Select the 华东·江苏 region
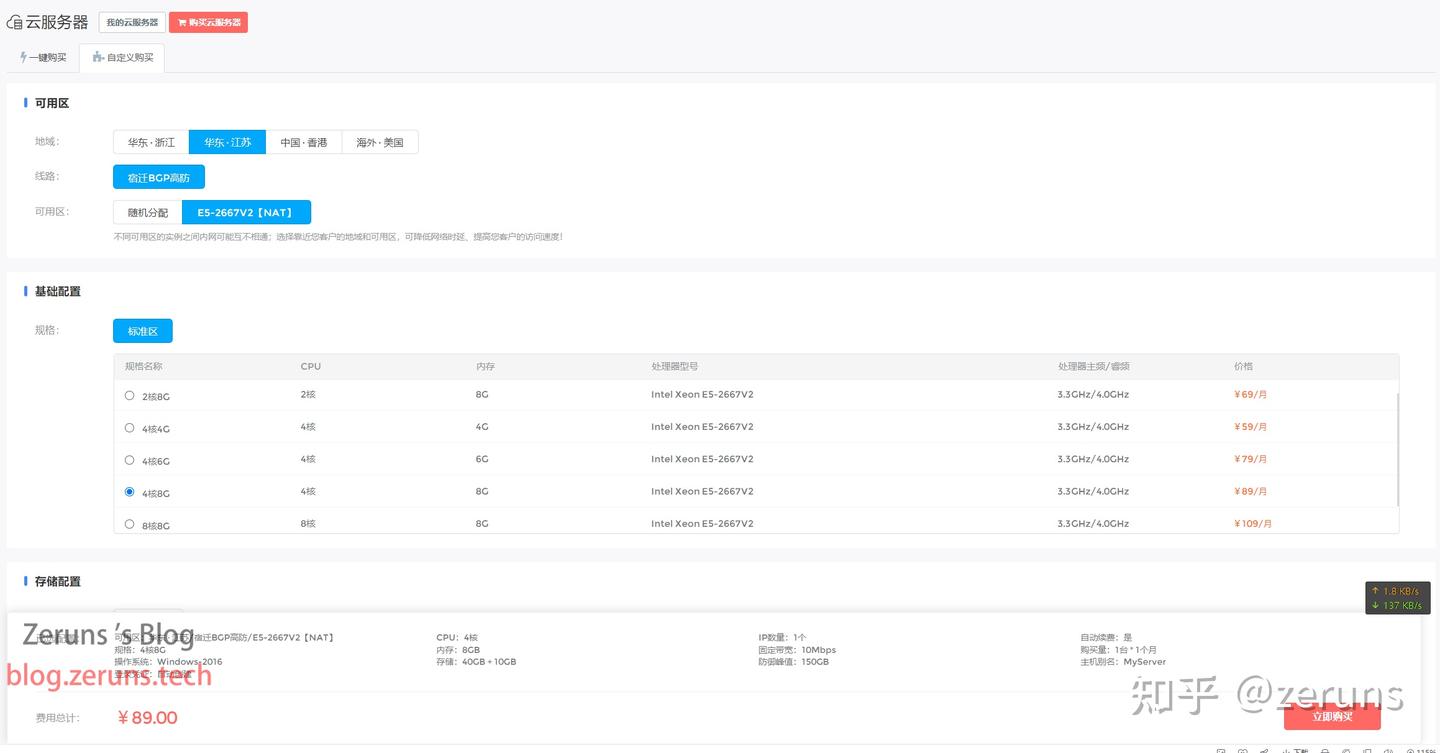The height and width of the screenshot is (753, 1440). click(x=228, y=142)
